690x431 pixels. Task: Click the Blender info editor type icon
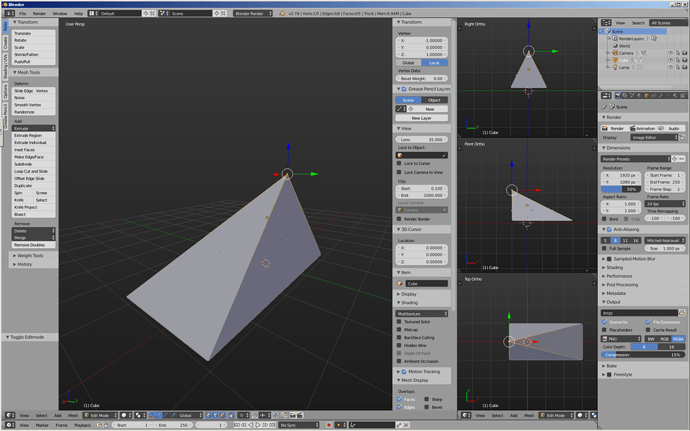coord(10,14)
